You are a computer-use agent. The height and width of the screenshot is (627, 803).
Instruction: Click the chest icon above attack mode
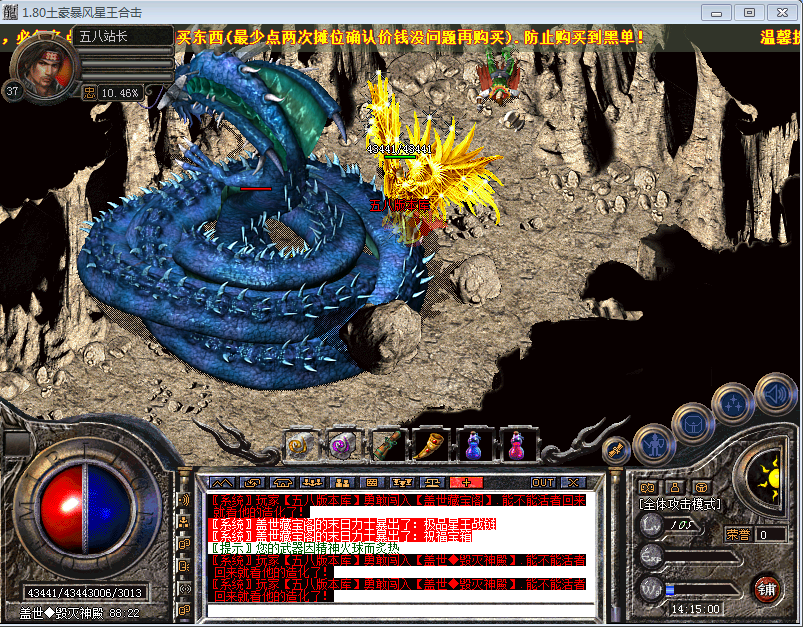tap(702, 488)
